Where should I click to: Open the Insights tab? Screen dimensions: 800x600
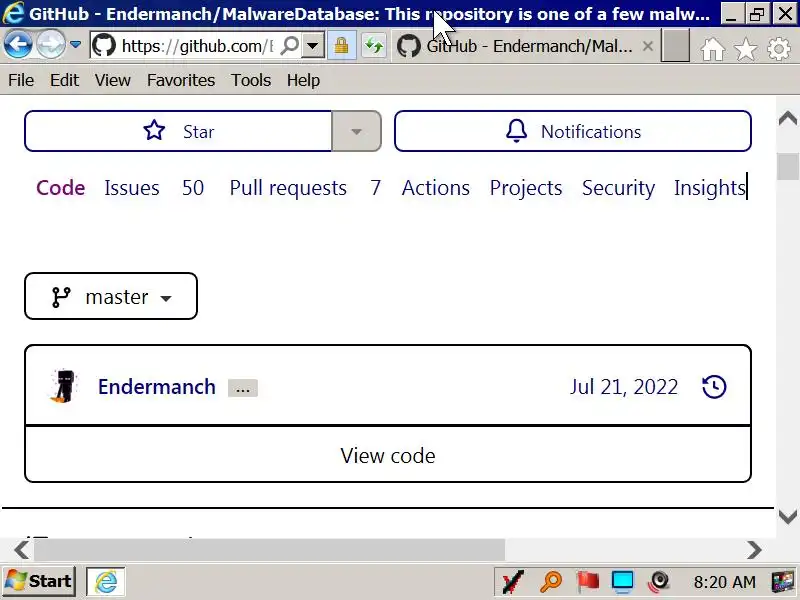tap(710, 188)
